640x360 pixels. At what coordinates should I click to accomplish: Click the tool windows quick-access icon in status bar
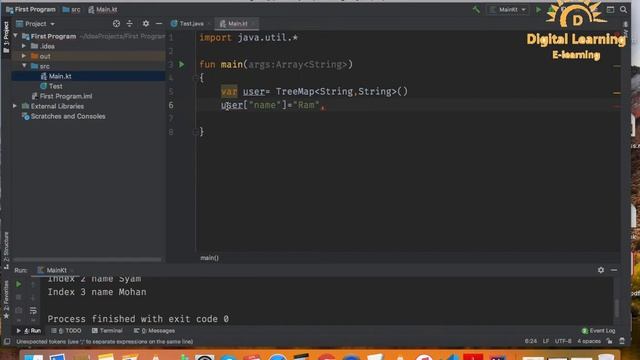(x=7, y=341)
